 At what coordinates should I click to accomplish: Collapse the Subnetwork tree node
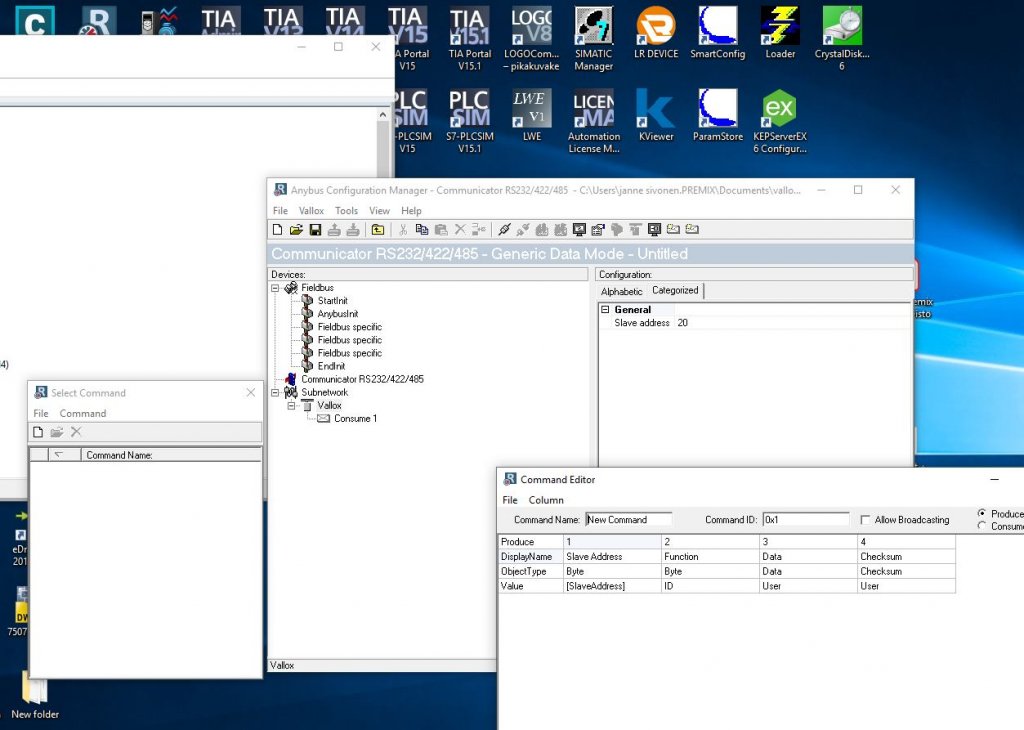(x=276, y=393)
